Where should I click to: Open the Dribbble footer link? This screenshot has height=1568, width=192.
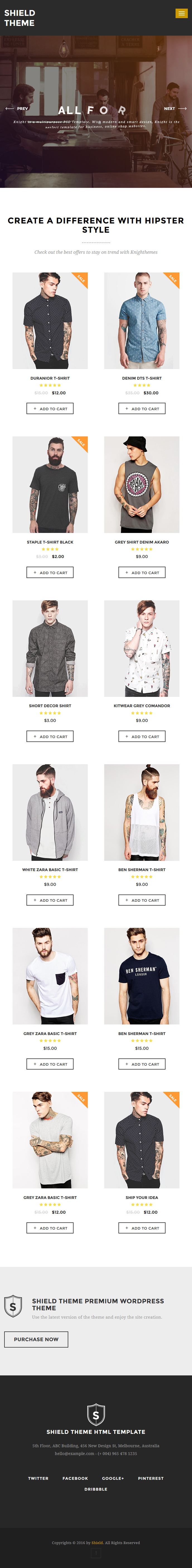coord(96,1489)
